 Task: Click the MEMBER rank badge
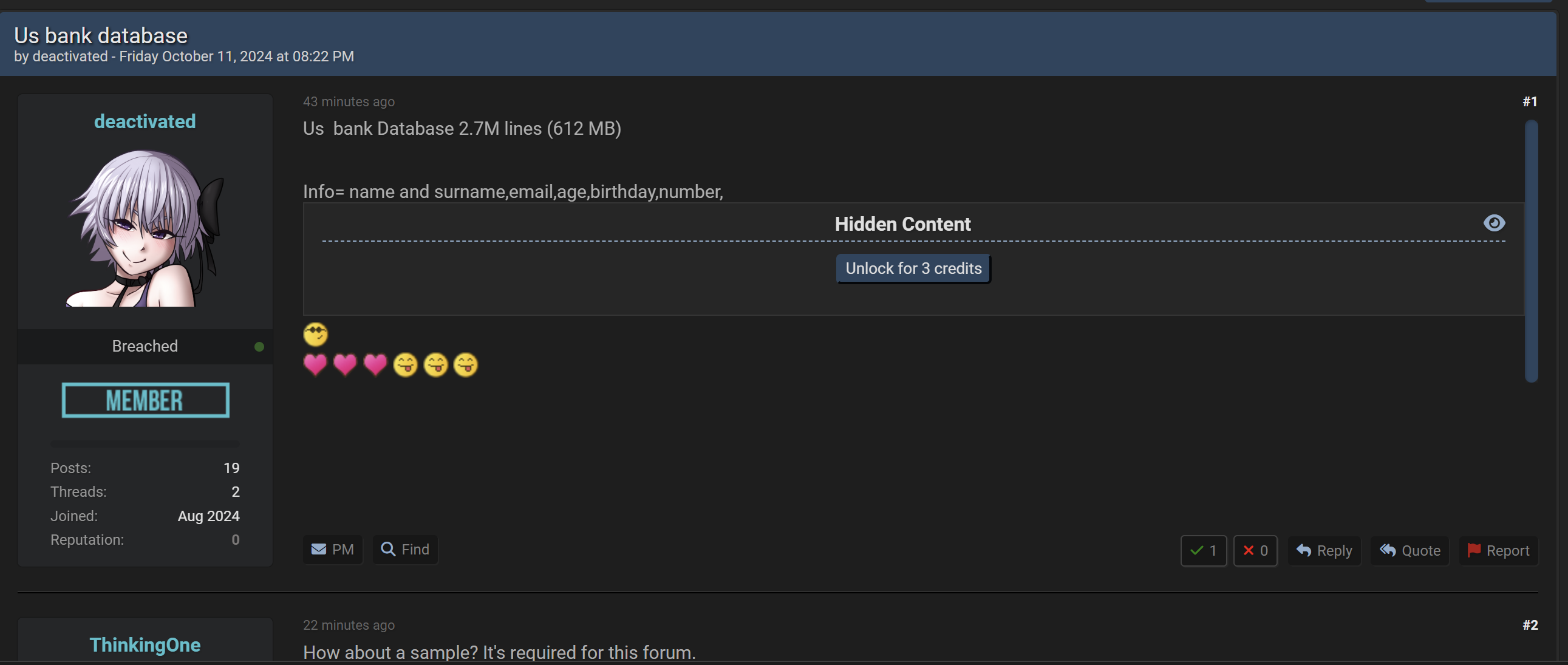[x=145, y=401]
